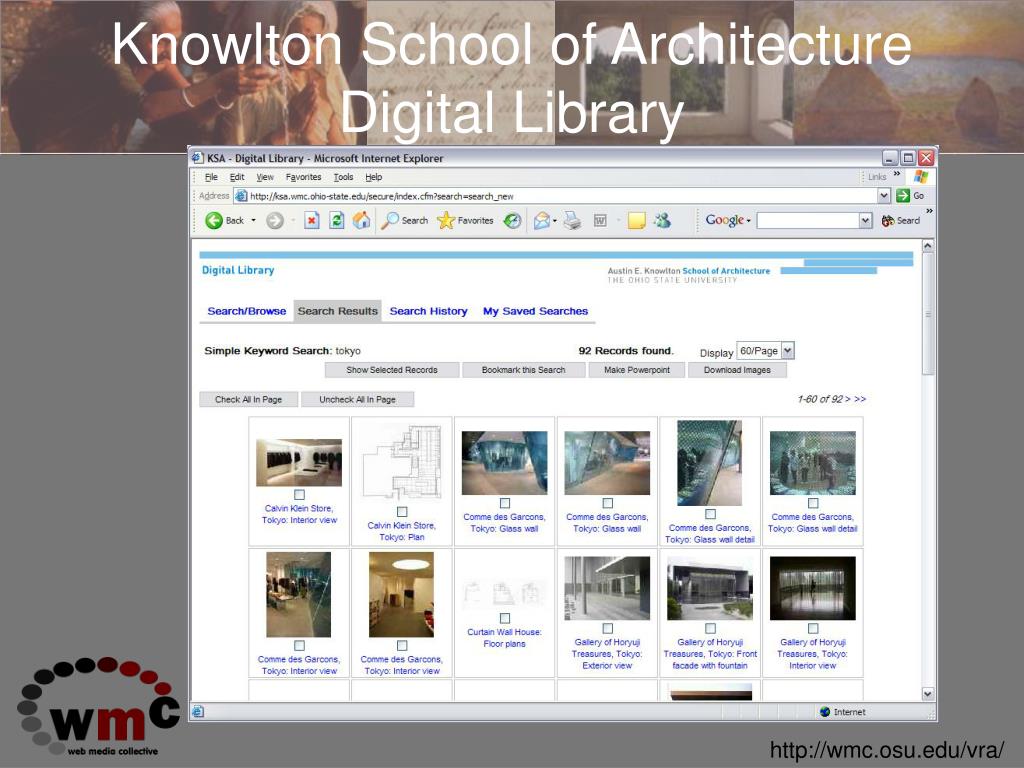The width and height of the screenshot is (1024, 768).
Task: Open the File menu
Action: (x=211, y=177)
